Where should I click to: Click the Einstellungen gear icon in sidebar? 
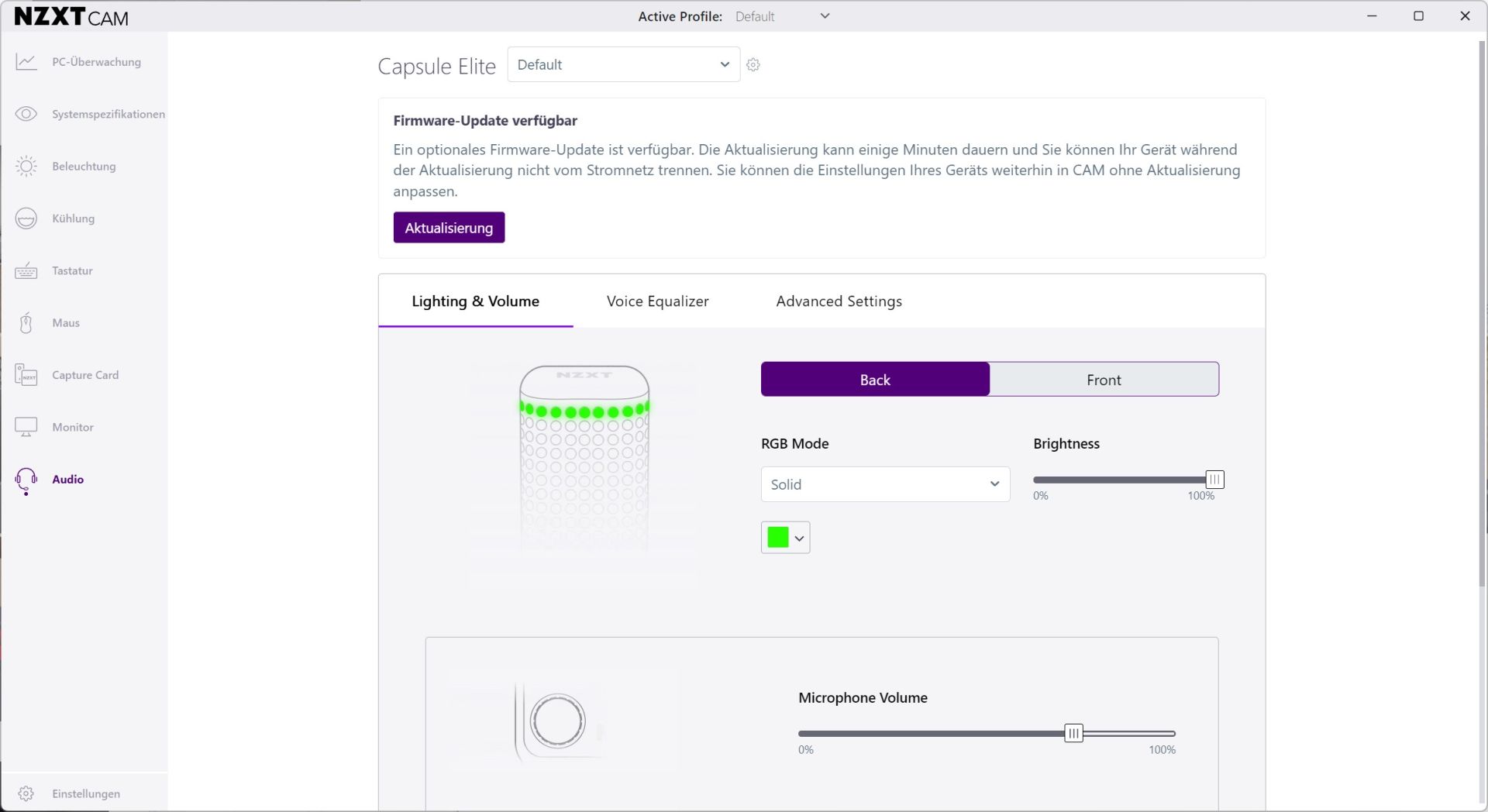point(26,793)
